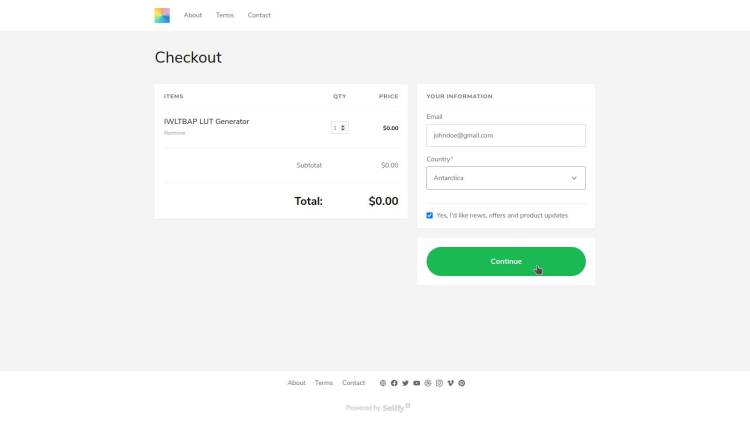Click the IWLTBAP LUT Generator item name
Viewport: 750px width, 421px height.
coord(207,122)
